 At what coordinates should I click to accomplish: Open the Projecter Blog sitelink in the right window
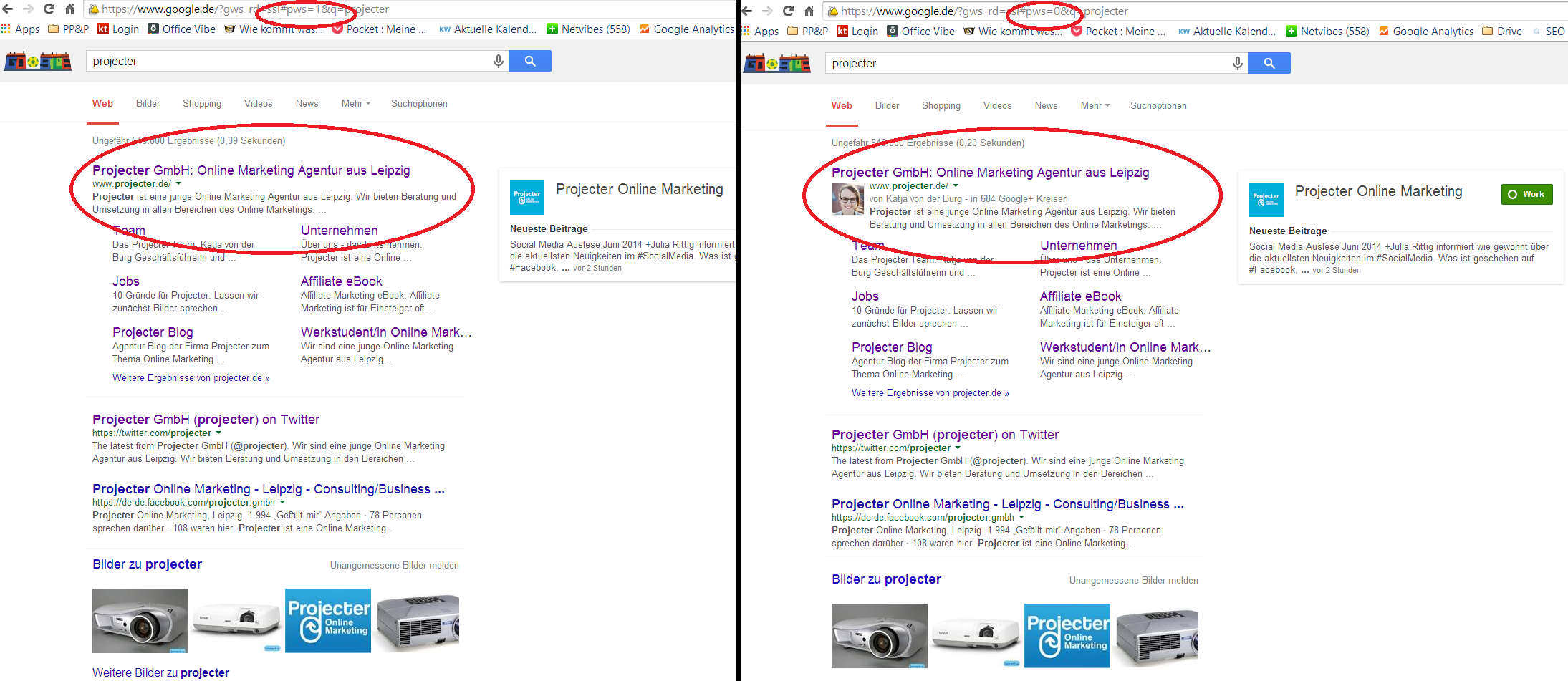[892, 347]
